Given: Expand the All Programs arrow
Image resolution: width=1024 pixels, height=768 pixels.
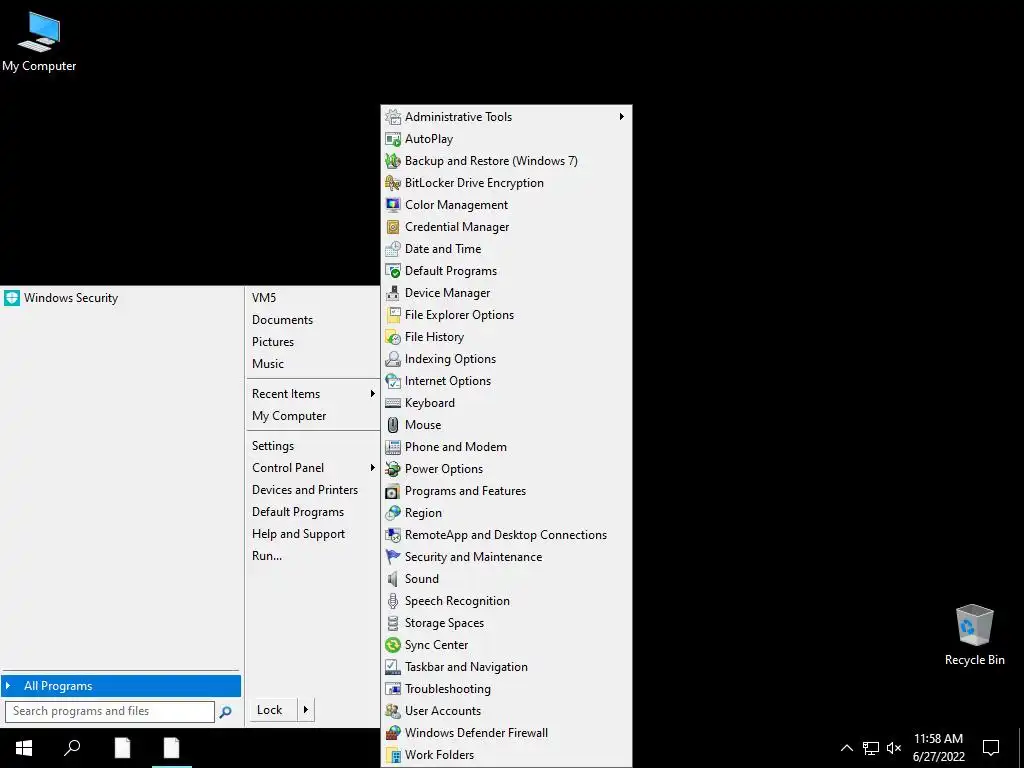Looking at the screenshot, I should click(8, 686).
